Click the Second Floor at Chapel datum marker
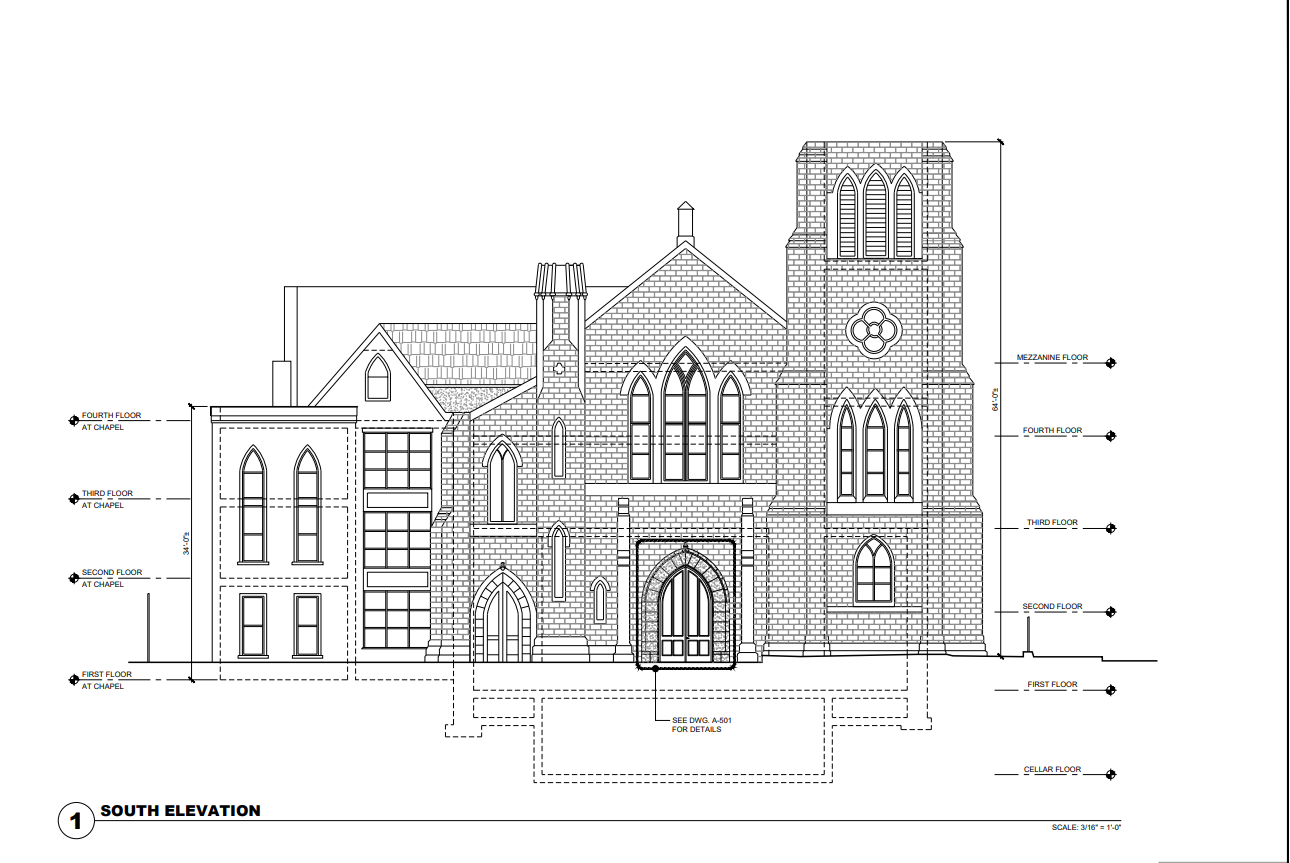 (72, 578)
